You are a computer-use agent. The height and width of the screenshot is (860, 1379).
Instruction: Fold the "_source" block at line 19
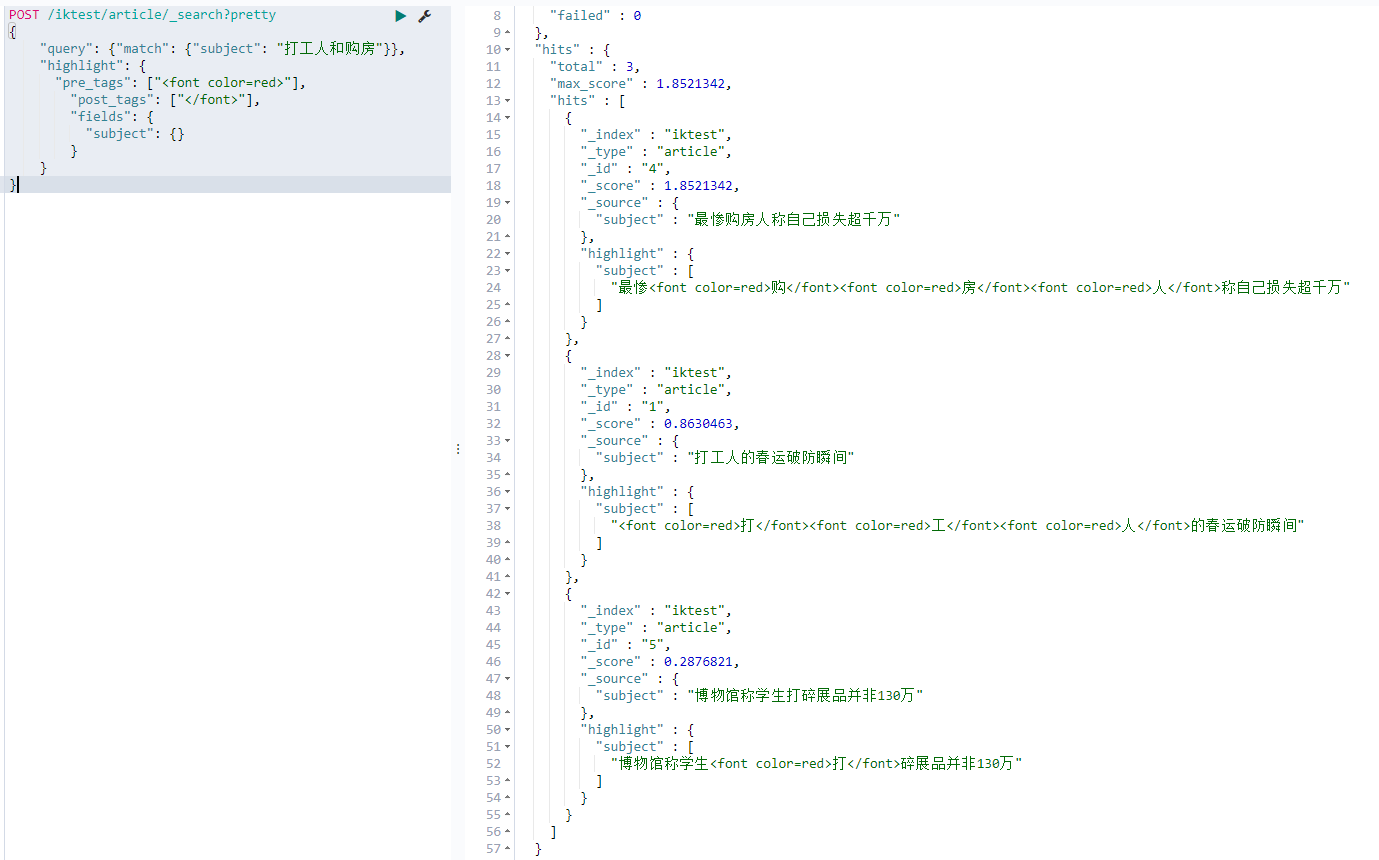click(x=507, y=203)
